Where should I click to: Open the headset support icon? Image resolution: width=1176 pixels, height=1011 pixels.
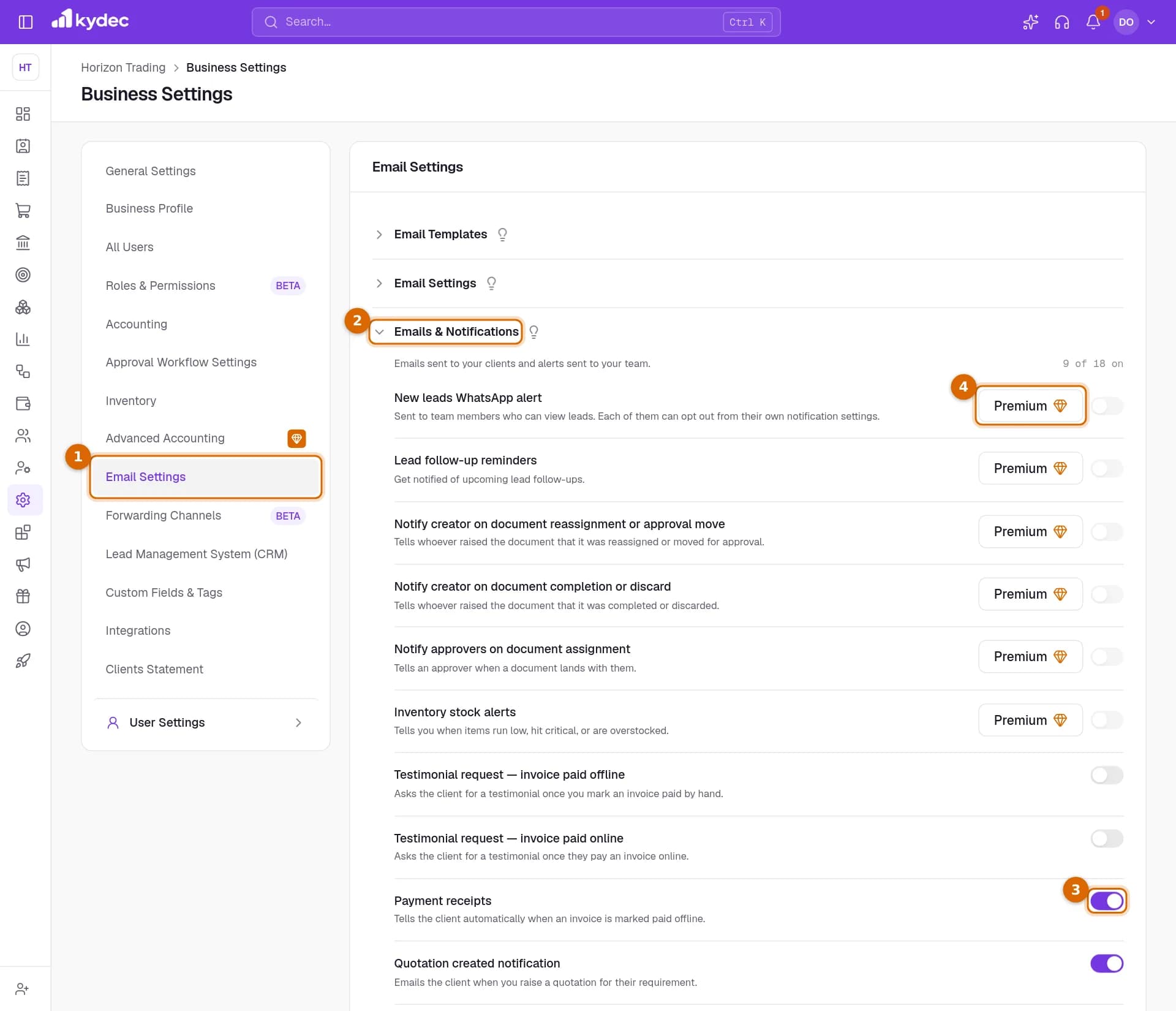tap(1062, 22)
